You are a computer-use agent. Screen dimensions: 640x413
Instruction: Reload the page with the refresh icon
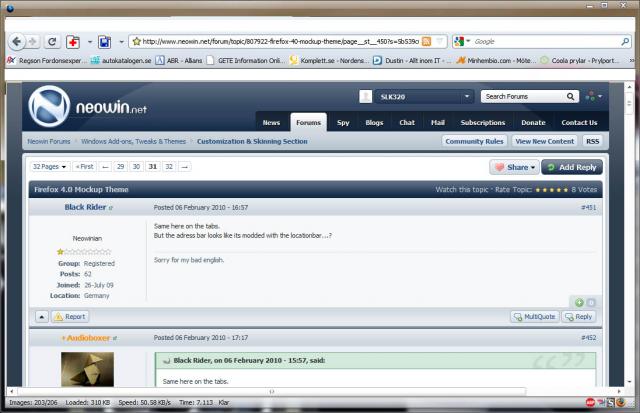tap(52, 41)
